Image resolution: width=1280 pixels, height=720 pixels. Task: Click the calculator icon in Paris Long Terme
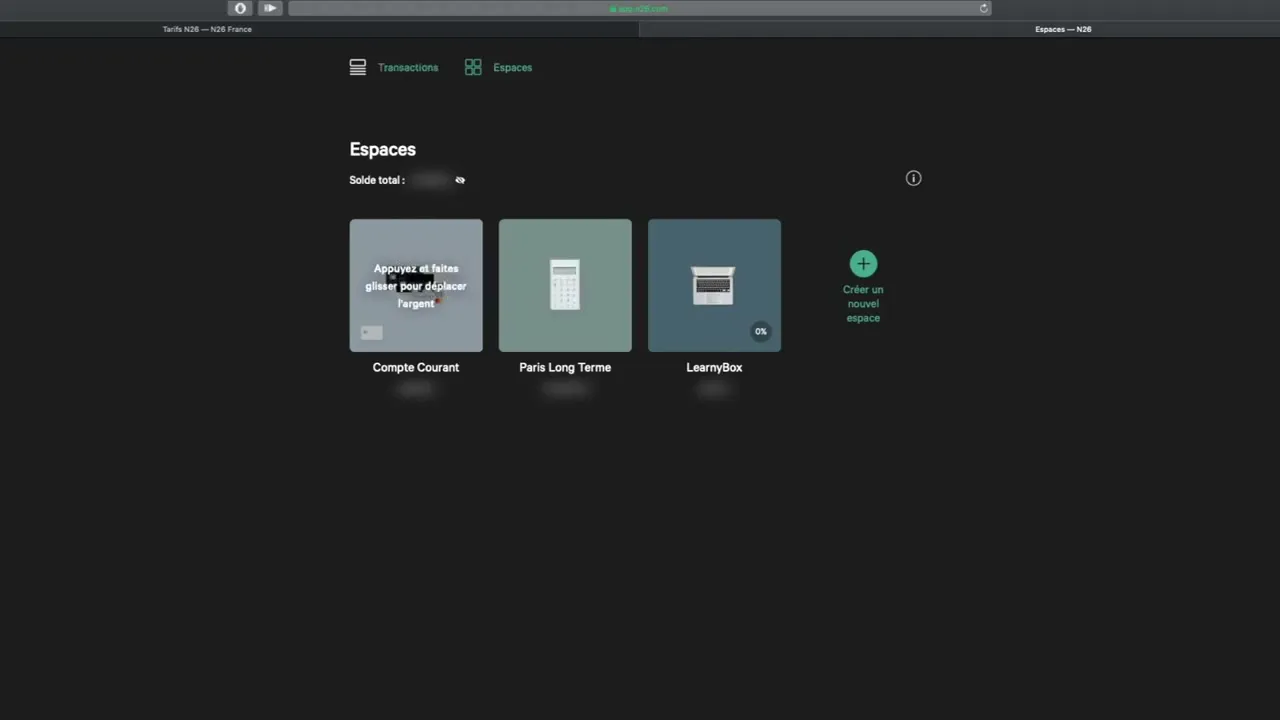pyautogui.click(x=565, y=284)
